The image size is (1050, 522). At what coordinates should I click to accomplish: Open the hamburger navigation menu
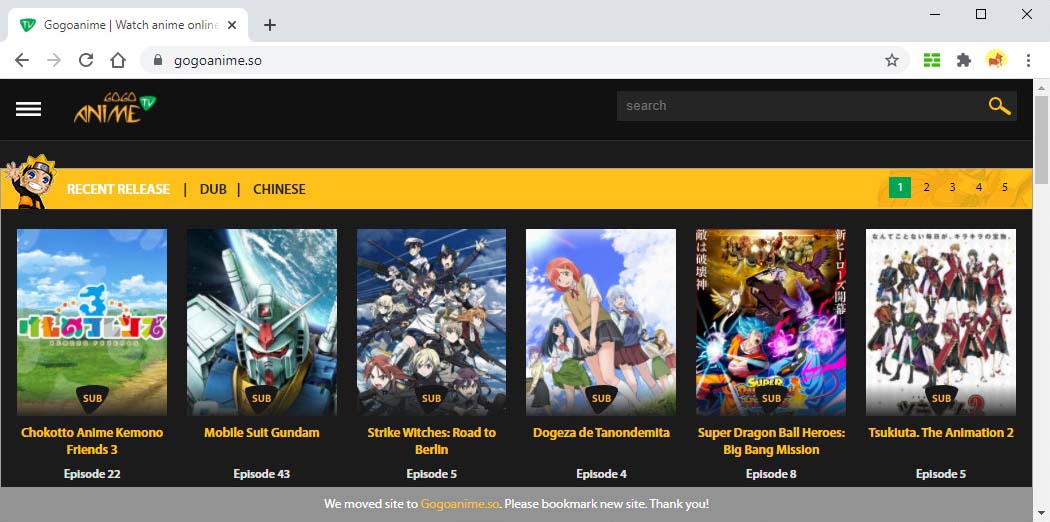(x=28, y=109)
